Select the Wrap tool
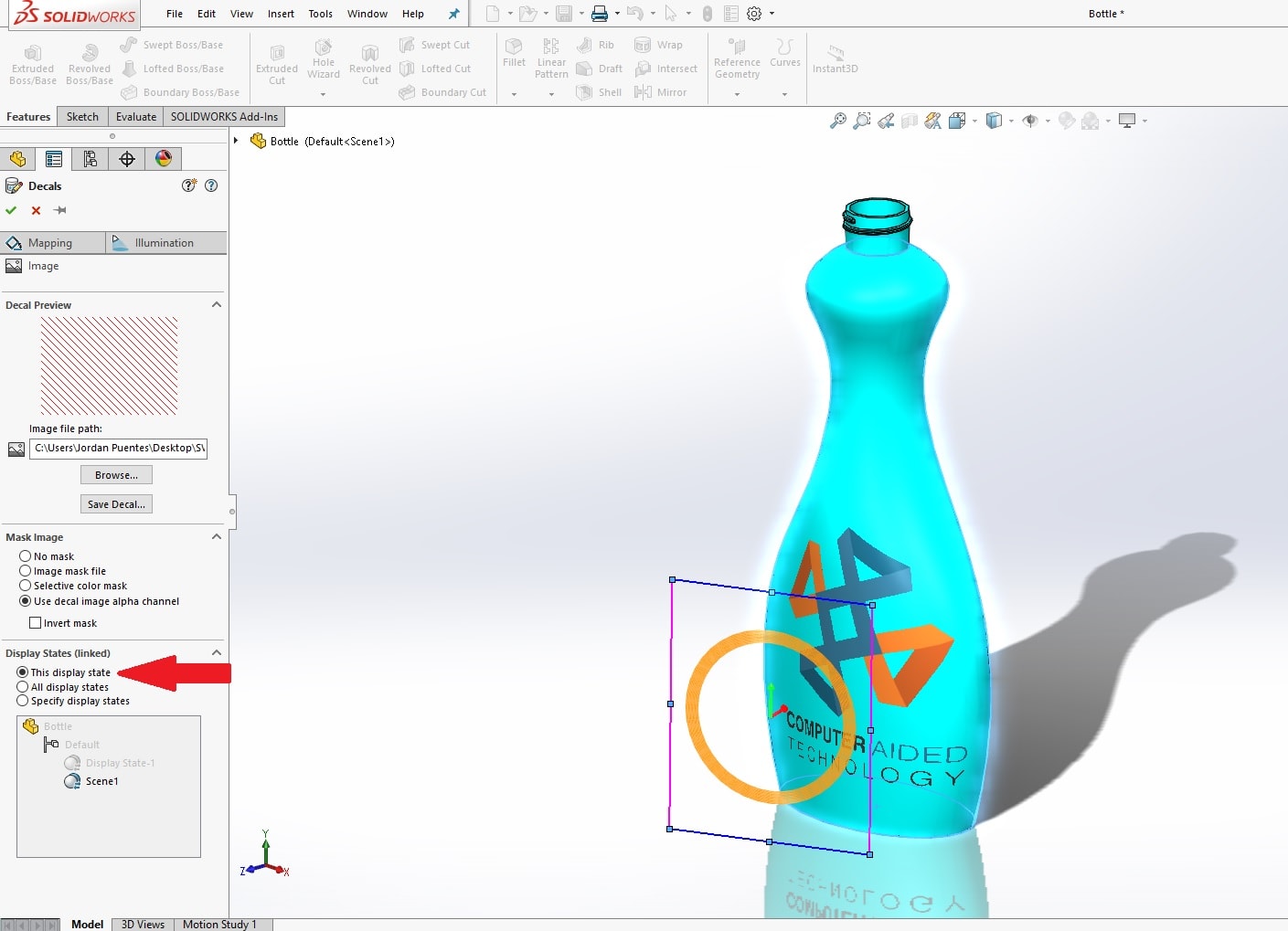 point(659,45)
